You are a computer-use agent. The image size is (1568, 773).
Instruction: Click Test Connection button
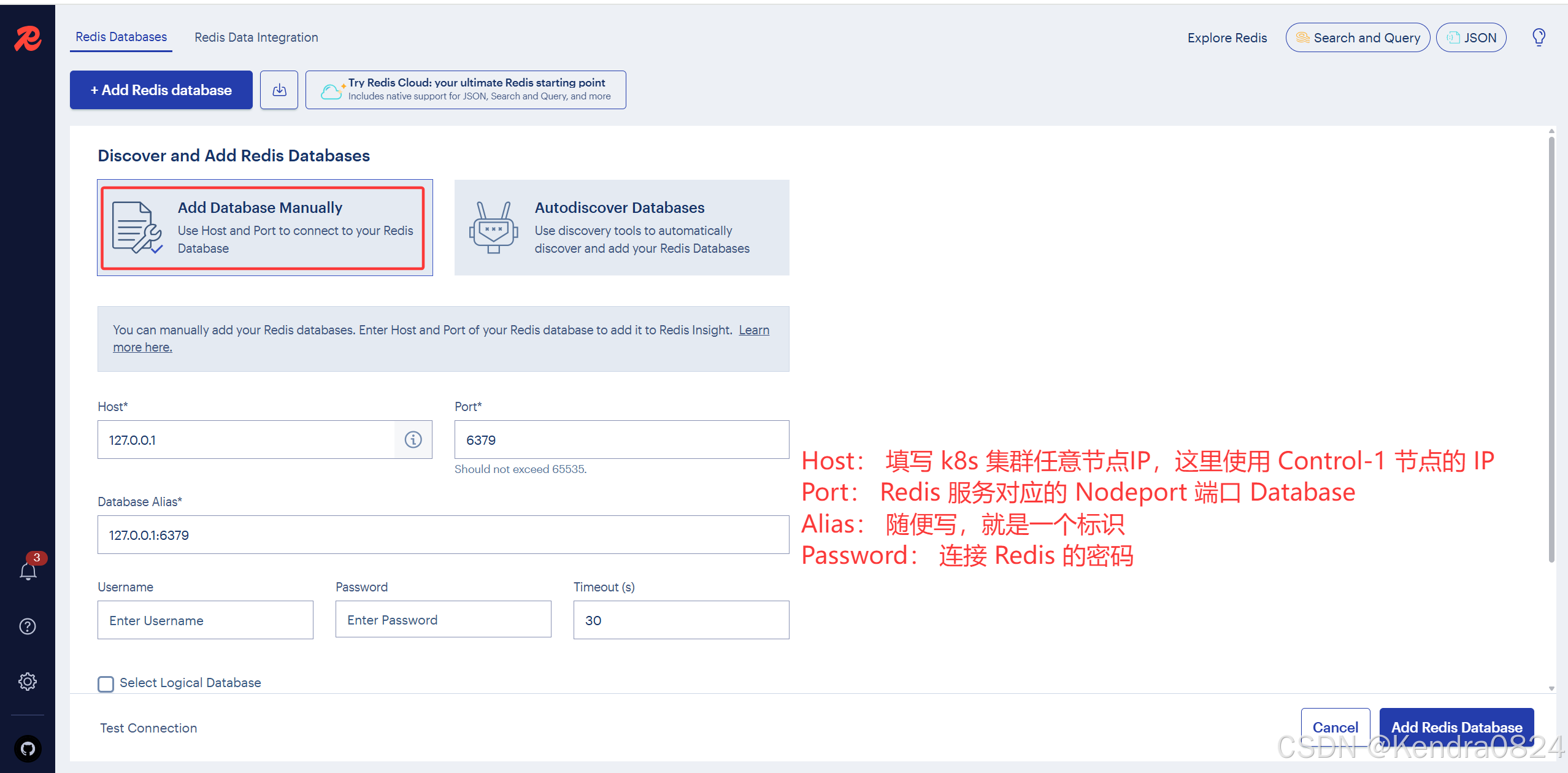click(x=148, y=728)
